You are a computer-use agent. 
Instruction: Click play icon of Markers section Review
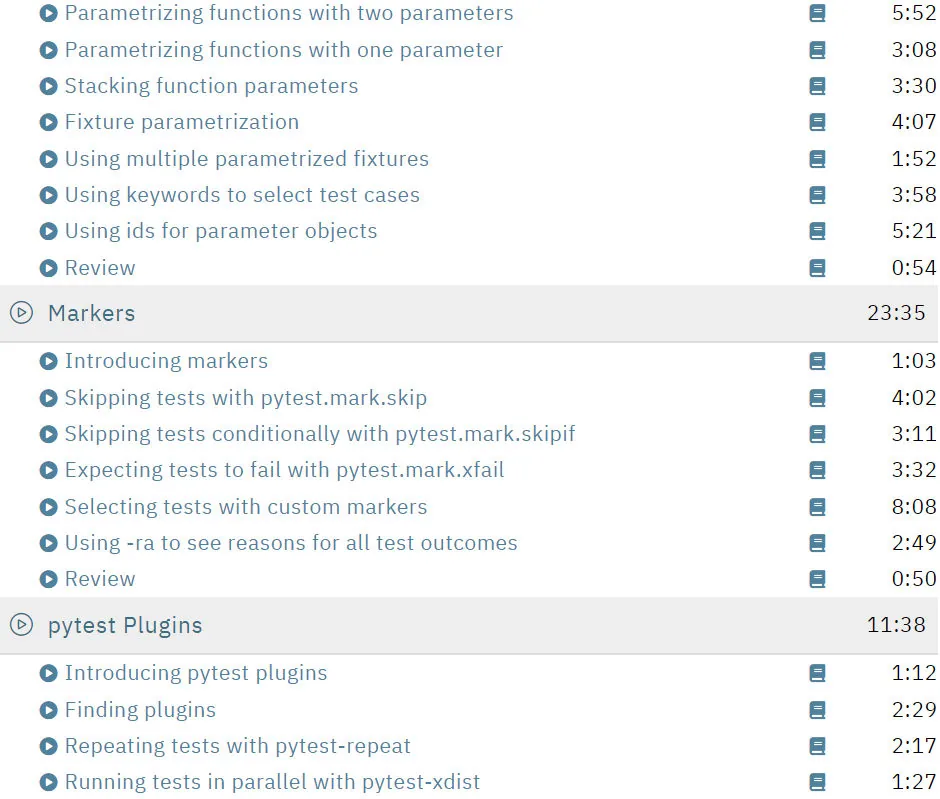point(49,579)
